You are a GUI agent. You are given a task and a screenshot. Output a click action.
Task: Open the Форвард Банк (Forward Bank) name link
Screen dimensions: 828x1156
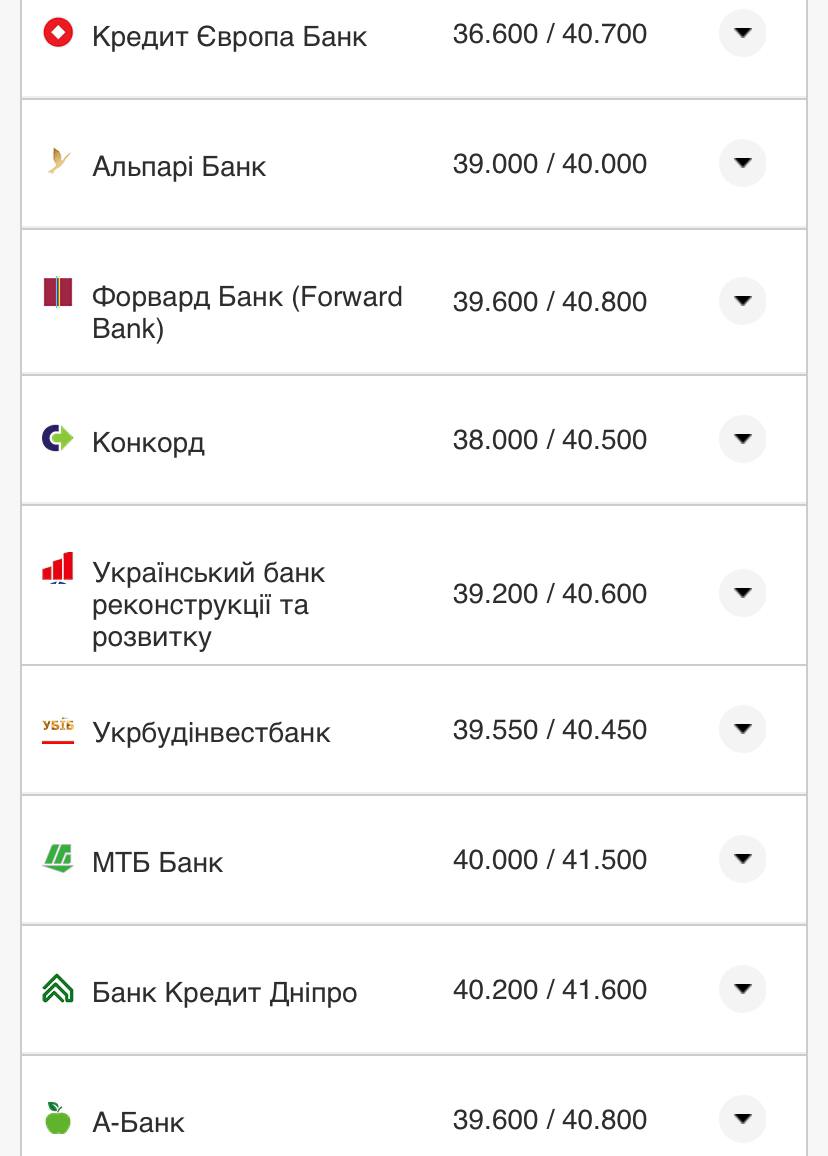247,312
